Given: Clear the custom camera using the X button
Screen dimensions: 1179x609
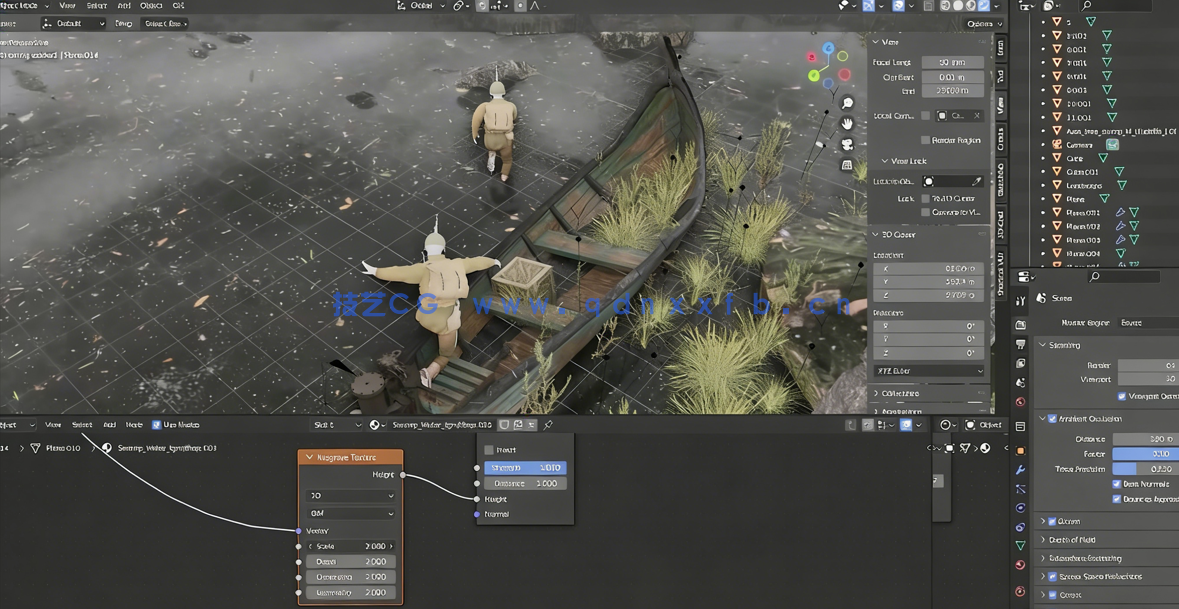Looking at the screenshot, I should pyautogui.click(x=978, y=115).
